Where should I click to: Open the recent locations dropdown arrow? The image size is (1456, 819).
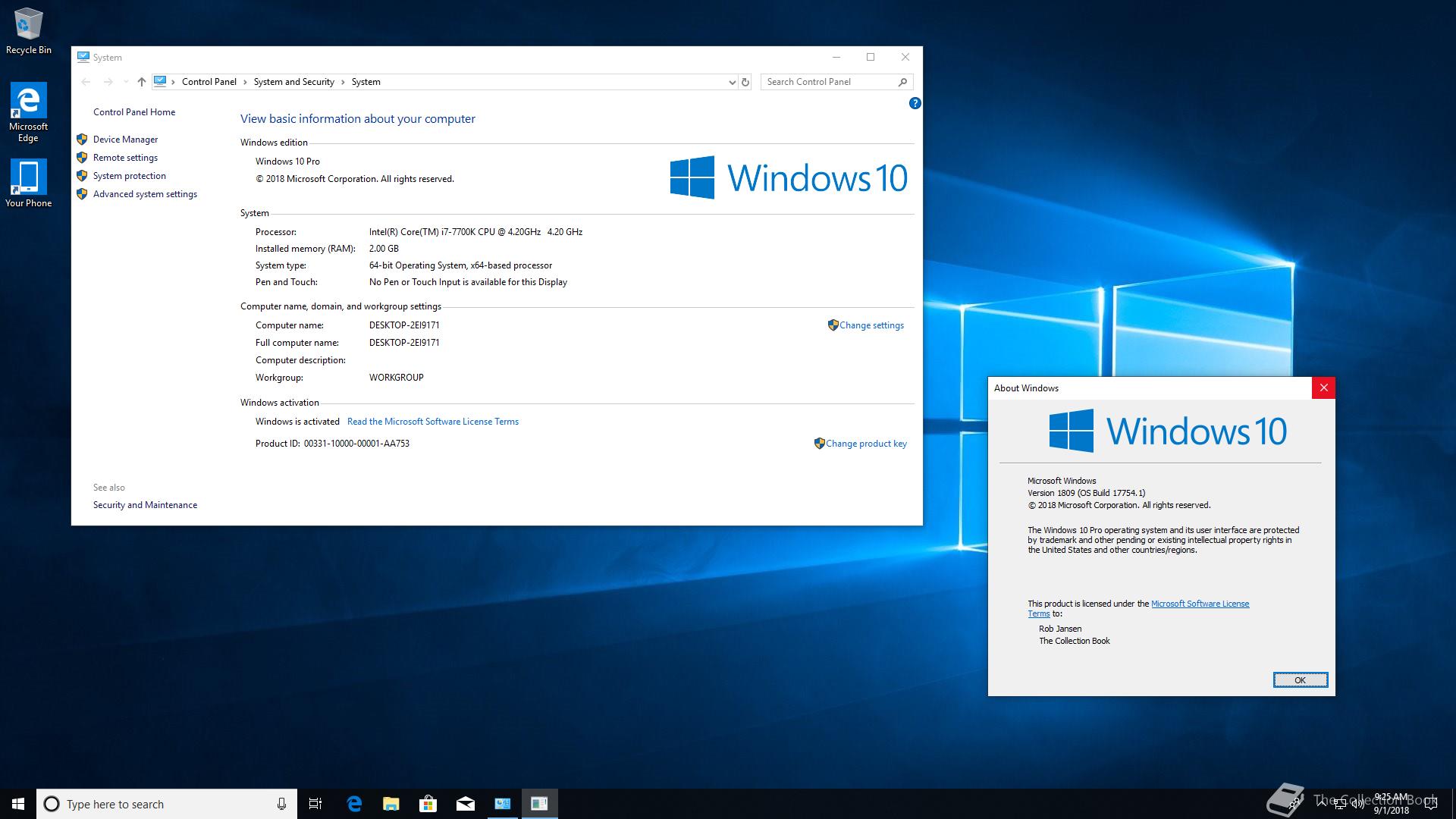[x=125, y=82]
